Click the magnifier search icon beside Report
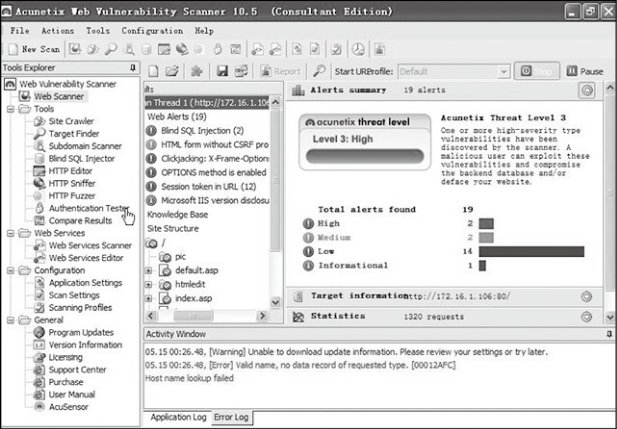Viewport: 617px width, 429px height. point(319,71)
